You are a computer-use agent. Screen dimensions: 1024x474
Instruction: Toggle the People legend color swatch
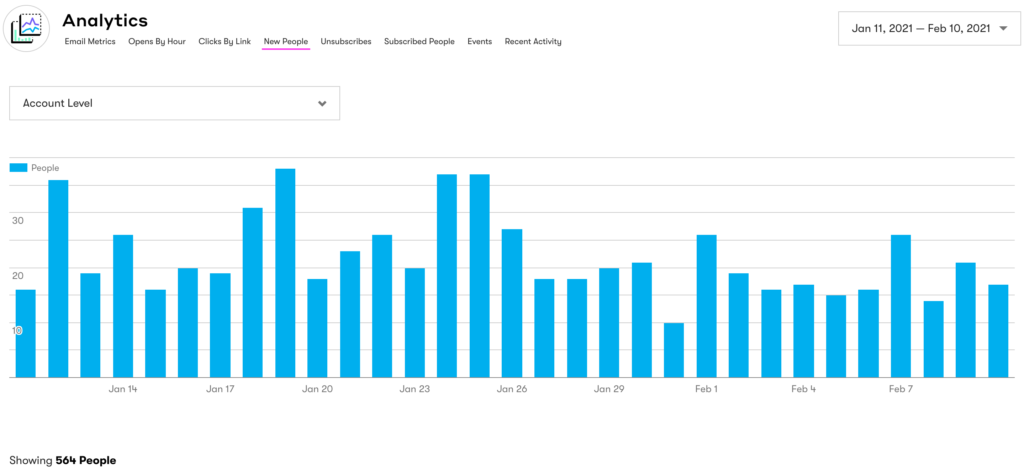[x=18, y=168]
